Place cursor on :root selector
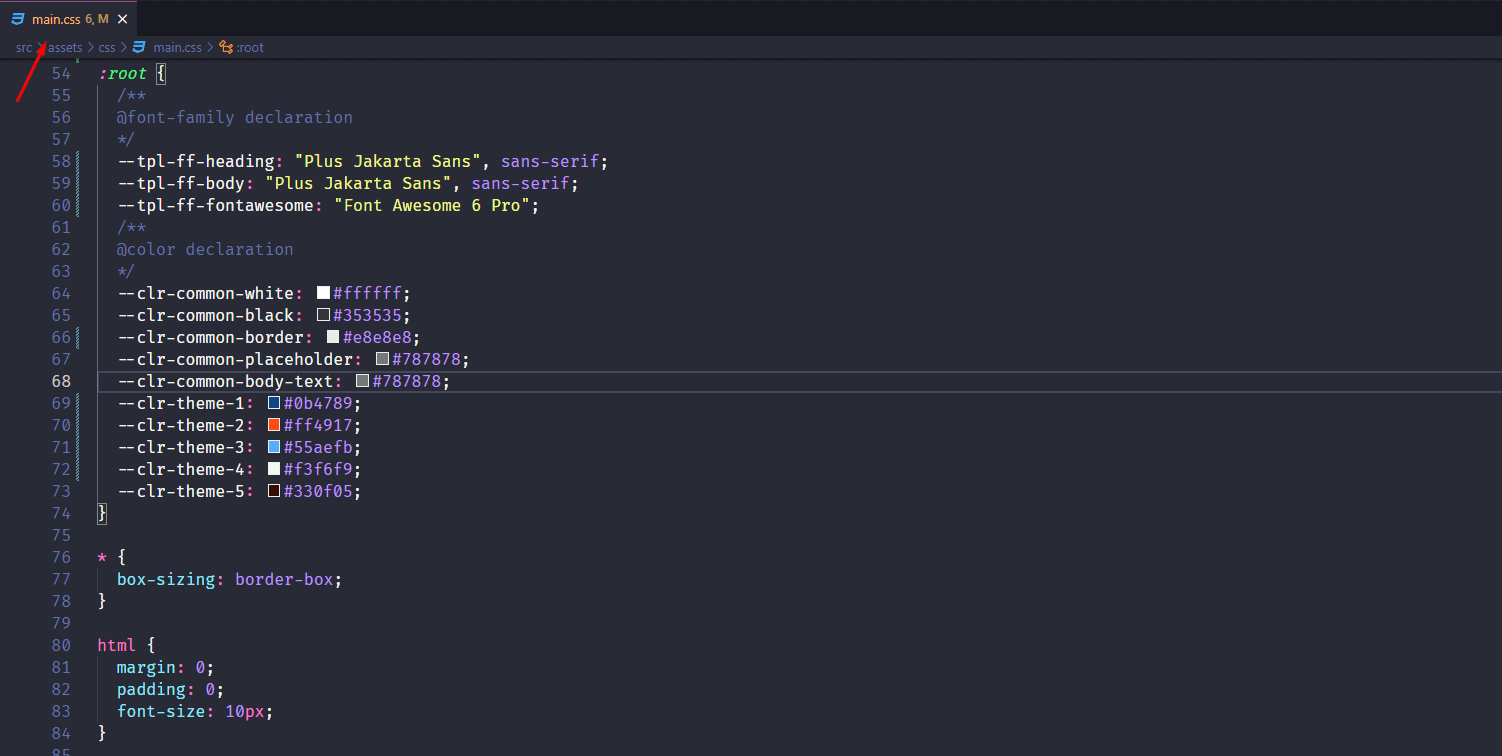The height and width of the screenshot is (756, 1502). 122,73
